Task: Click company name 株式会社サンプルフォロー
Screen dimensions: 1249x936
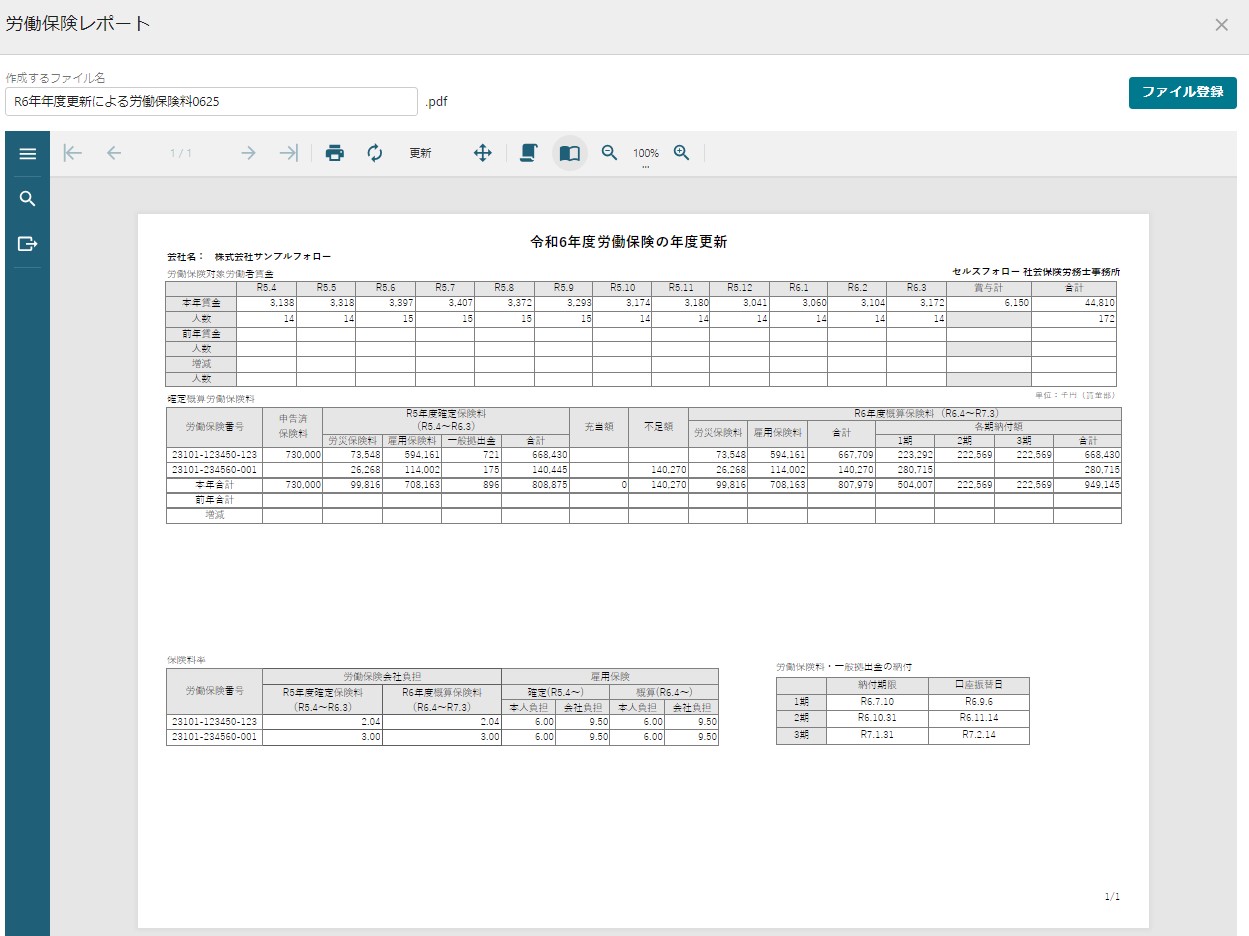Action: (x=272, y=256)
